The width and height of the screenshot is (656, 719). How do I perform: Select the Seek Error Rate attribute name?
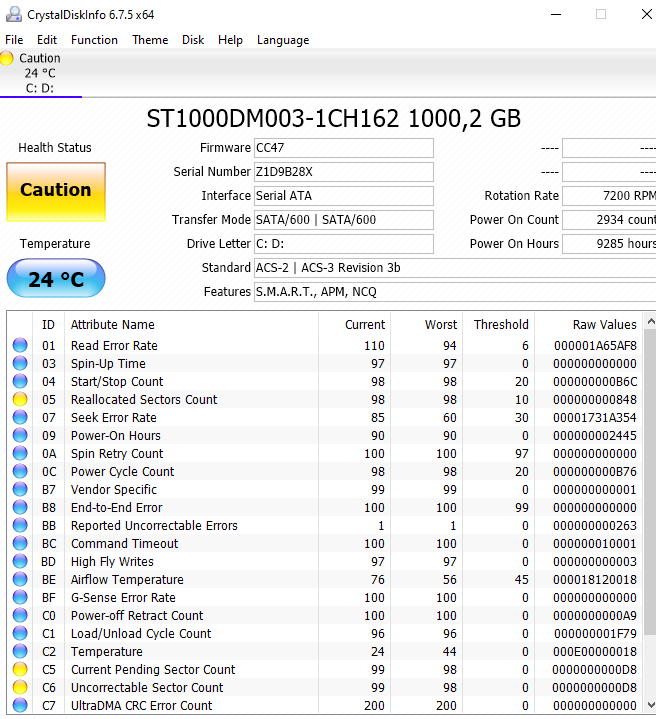[114, 417]
